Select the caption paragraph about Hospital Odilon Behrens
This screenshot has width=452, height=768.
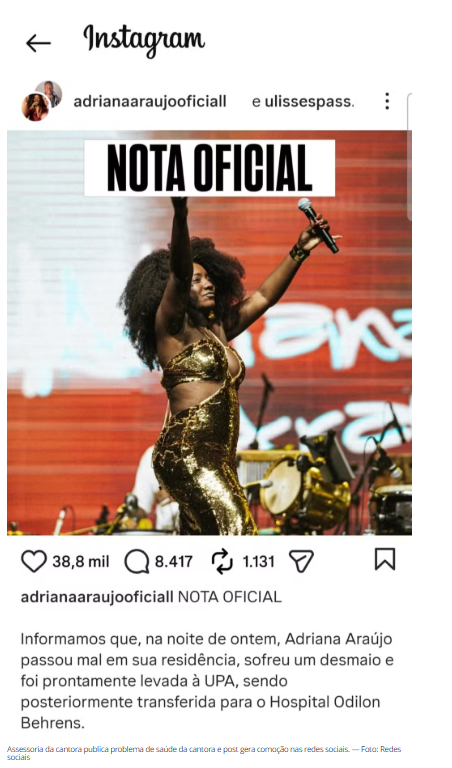coord(207,681)
